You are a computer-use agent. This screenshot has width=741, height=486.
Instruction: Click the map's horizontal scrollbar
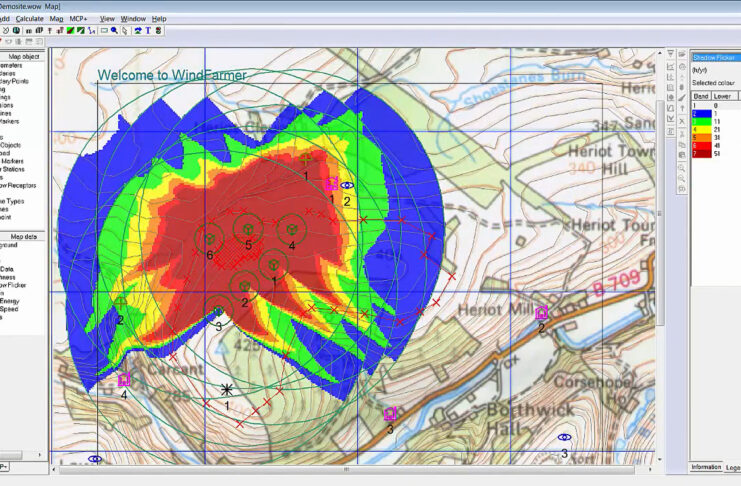point(350,468)
